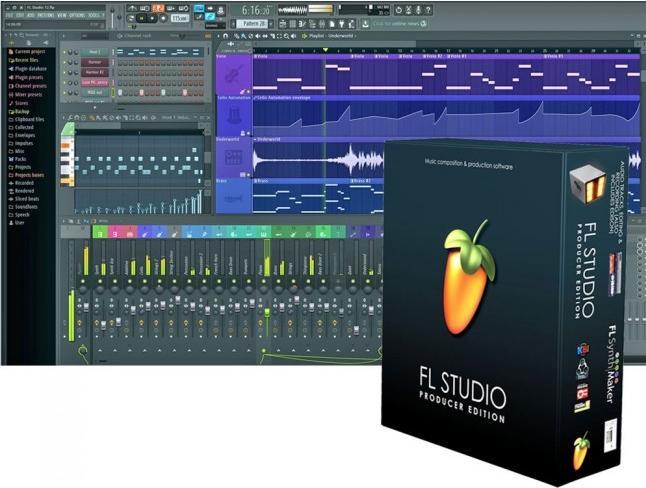Click the piano roll magnet snap icon
This screenshot has width=646, height=488.
tap(77, 117)
